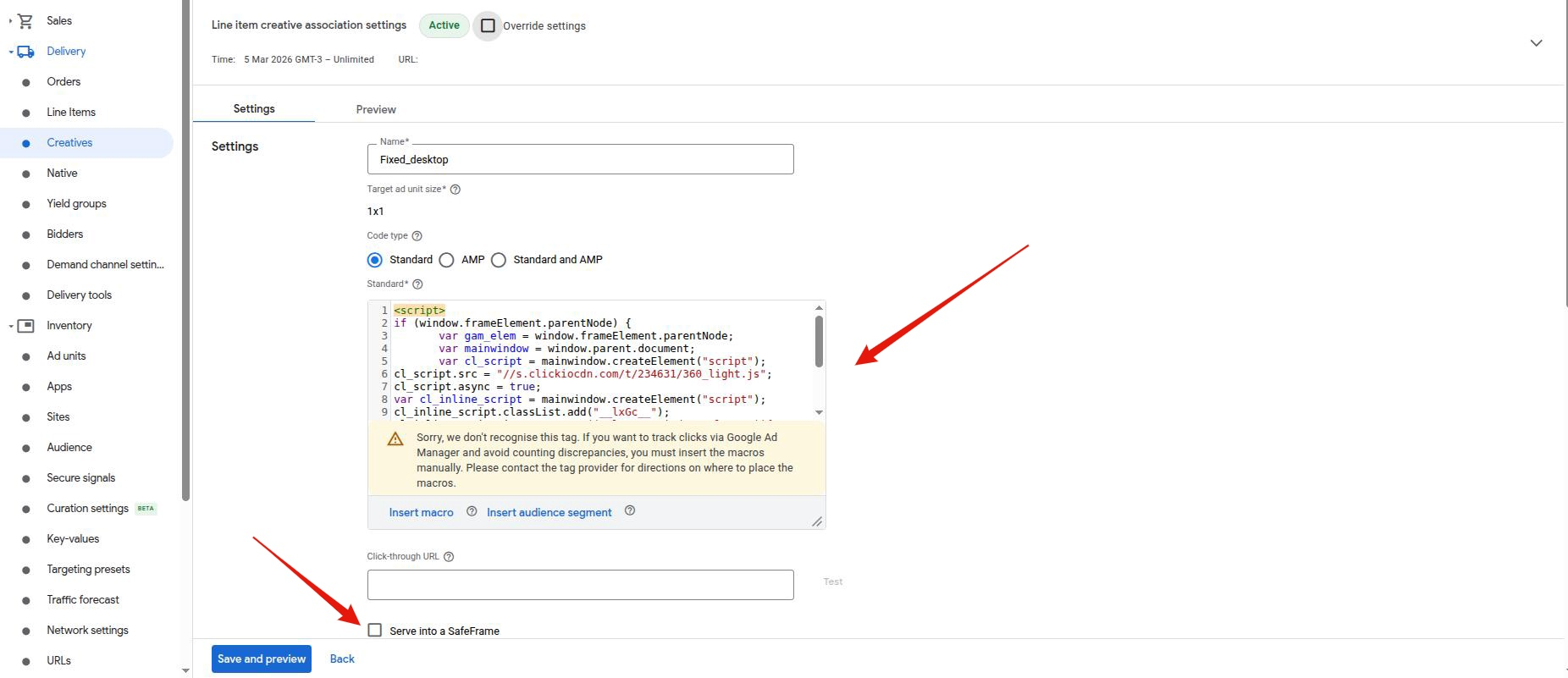This screenshot has height=678, width=1568.
Task: Expand the Sales section arrow
Action: point(11,21)
